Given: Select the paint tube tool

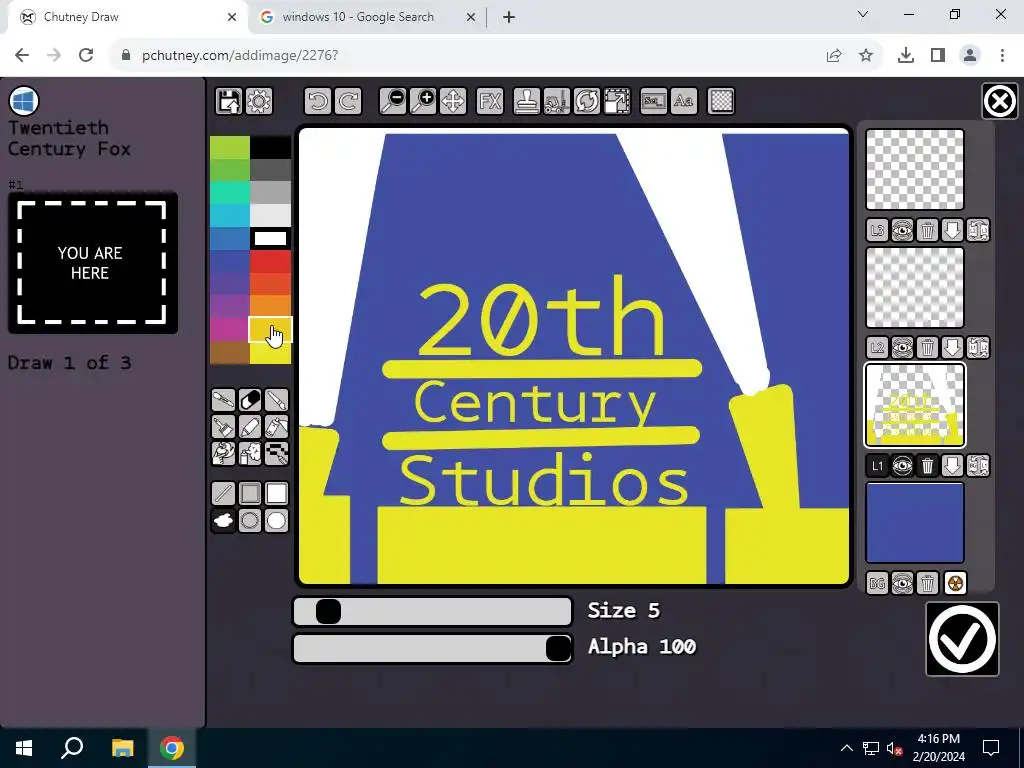Looking at the screenshot, I should [276, 426].
